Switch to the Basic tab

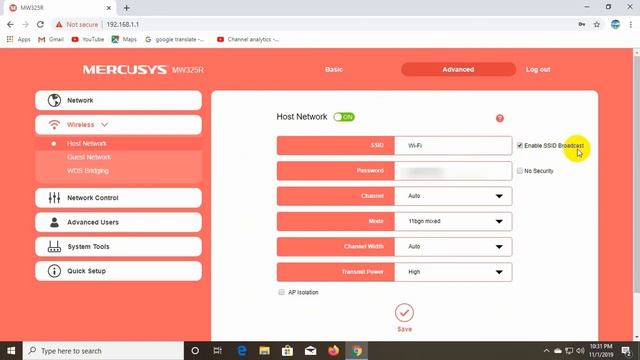pyautogui.click(x=334, y=69)
